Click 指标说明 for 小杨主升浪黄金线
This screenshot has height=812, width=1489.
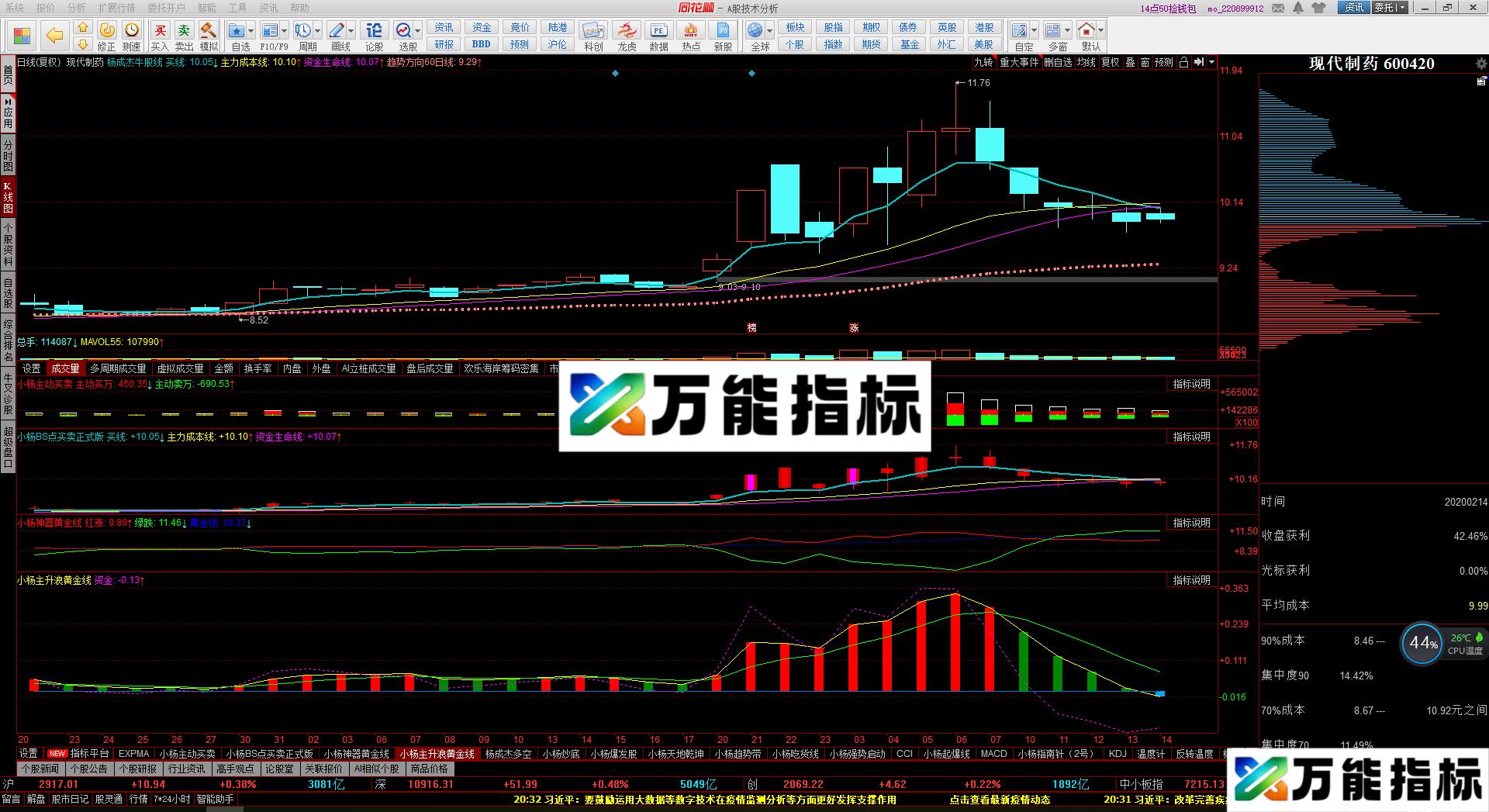1191,580
